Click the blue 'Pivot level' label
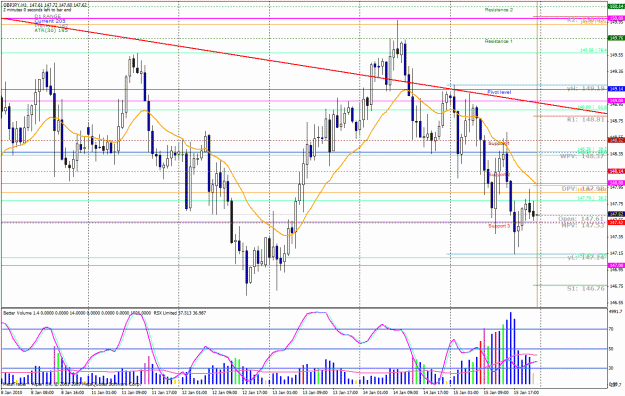The height and width of the screenshot is (396, 625). click(x=499, y=92)
